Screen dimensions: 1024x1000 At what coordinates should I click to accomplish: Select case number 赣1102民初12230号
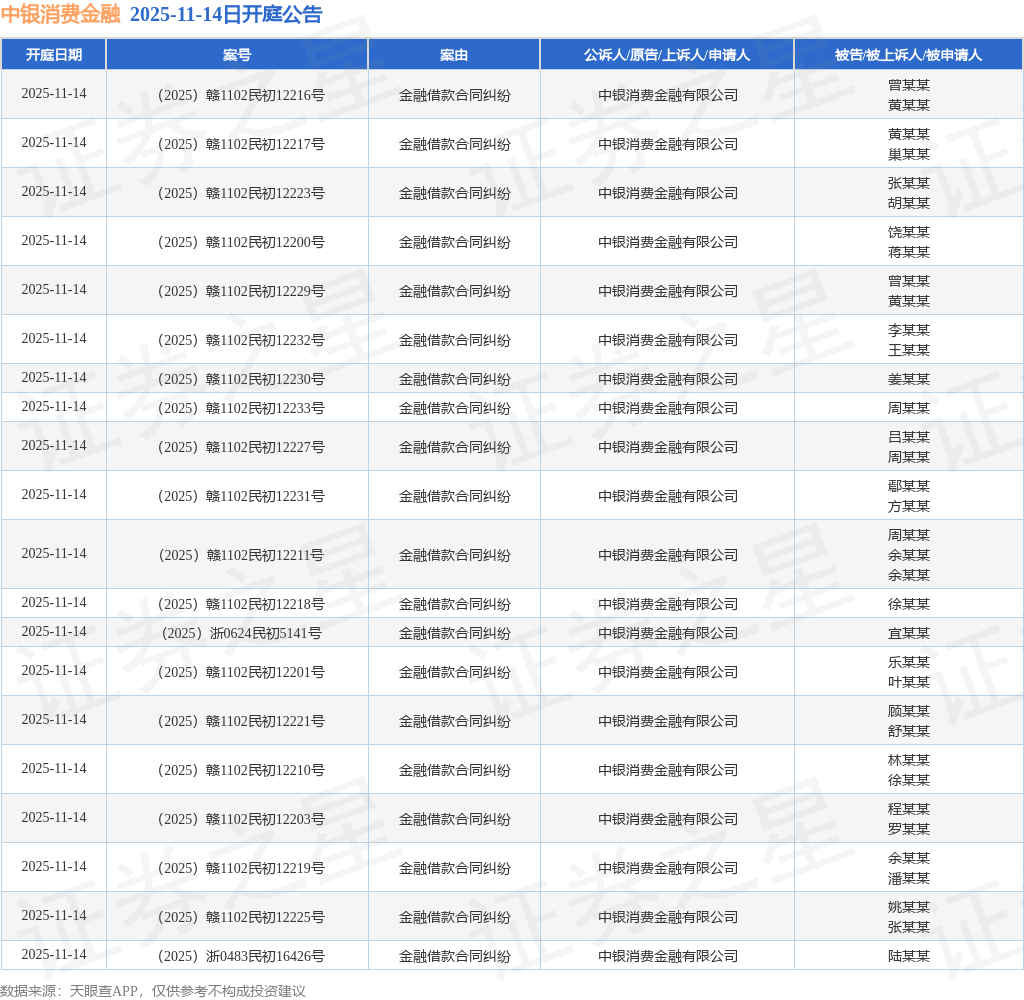[x=241, y=379]
